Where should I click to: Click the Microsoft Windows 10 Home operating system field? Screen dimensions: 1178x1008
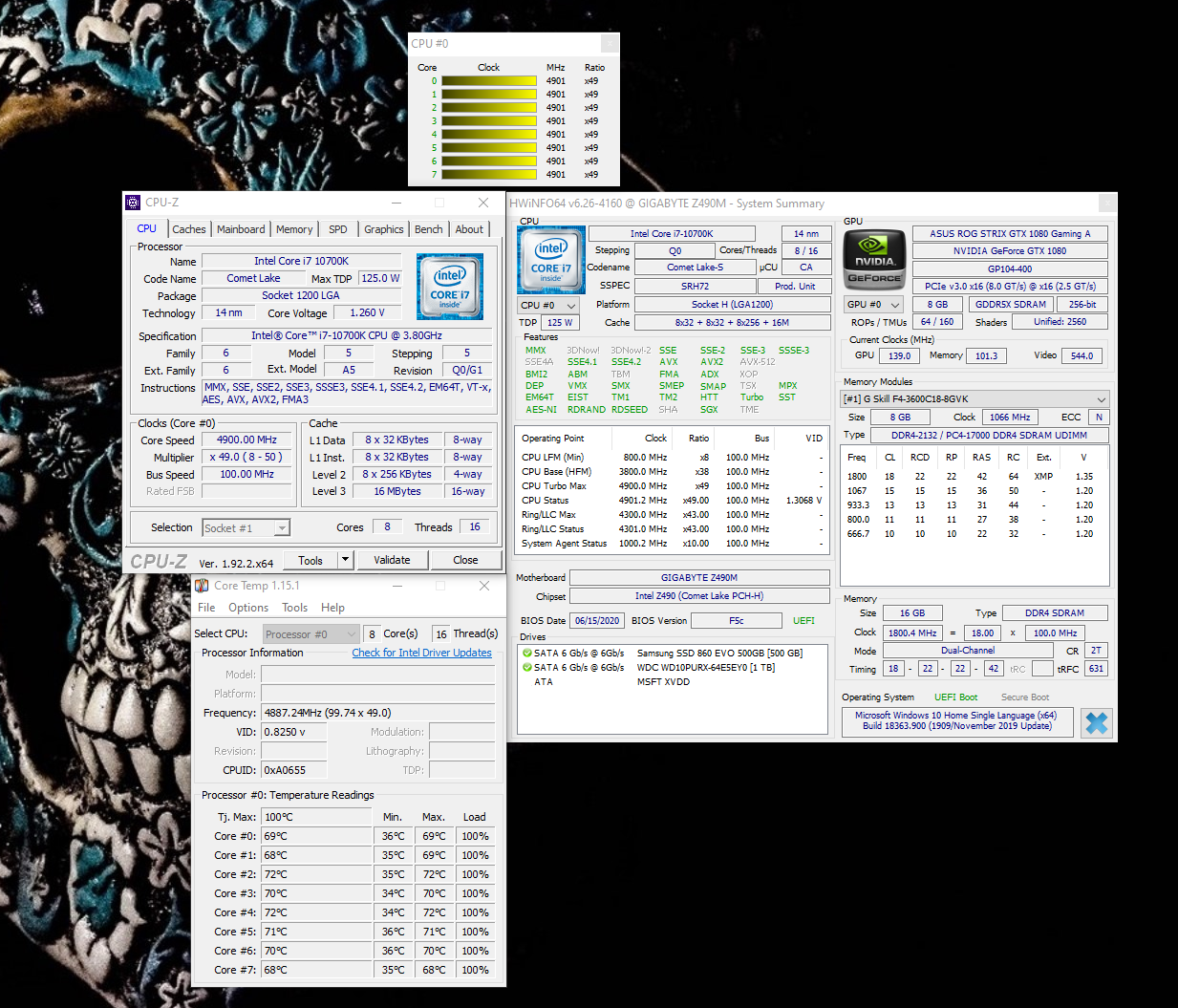click(x=957, y=721)
